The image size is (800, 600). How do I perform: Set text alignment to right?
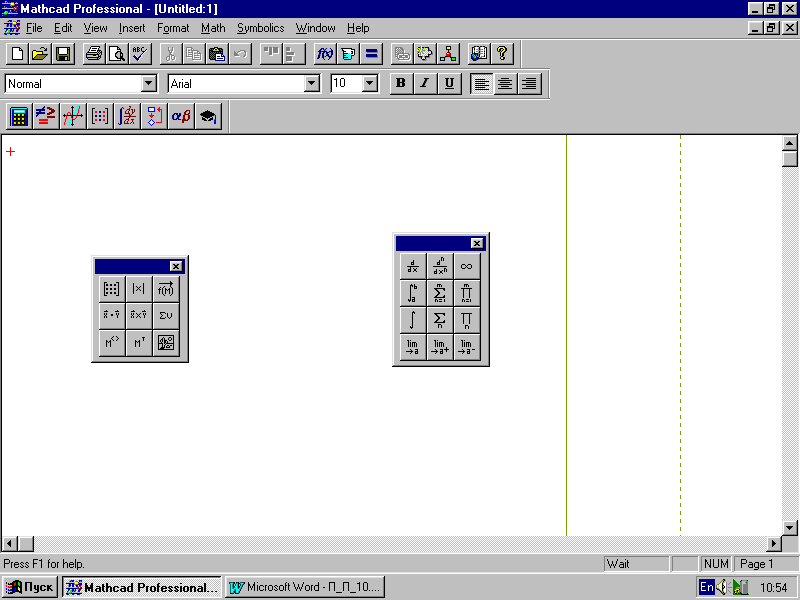pos(529,84)
